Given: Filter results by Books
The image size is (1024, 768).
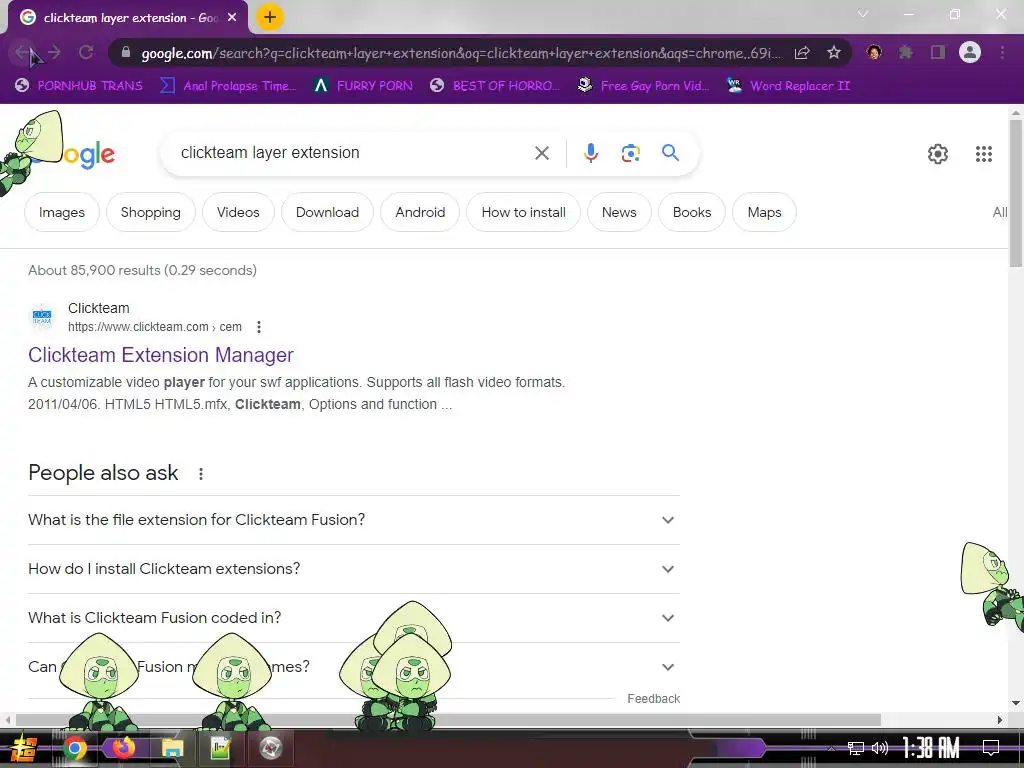Looking at the screenshot, I should pos(692,212).
